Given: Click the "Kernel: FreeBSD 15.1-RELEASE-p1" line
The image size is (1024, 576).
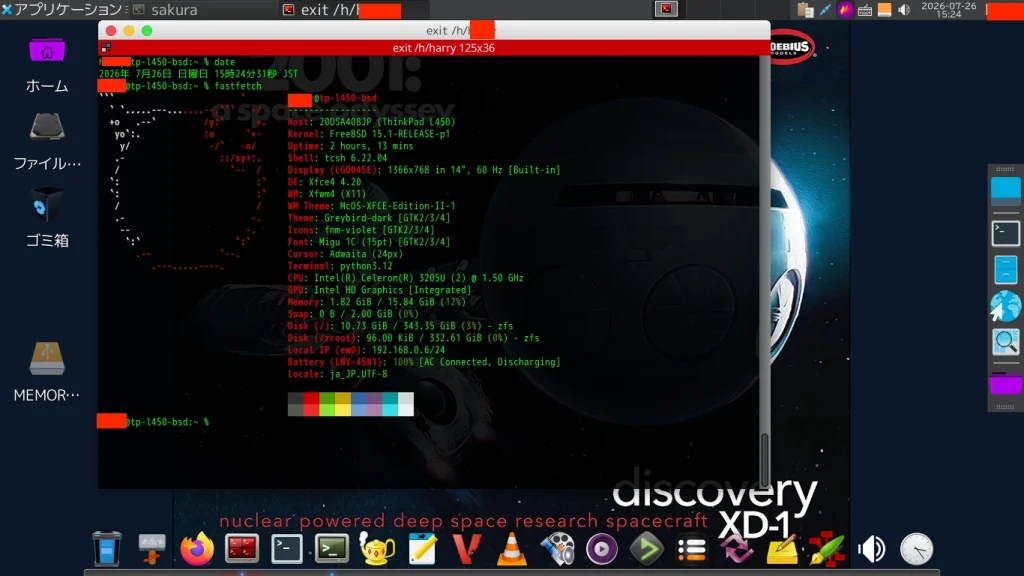Looking at the screenshot, I should click(369, 134).
